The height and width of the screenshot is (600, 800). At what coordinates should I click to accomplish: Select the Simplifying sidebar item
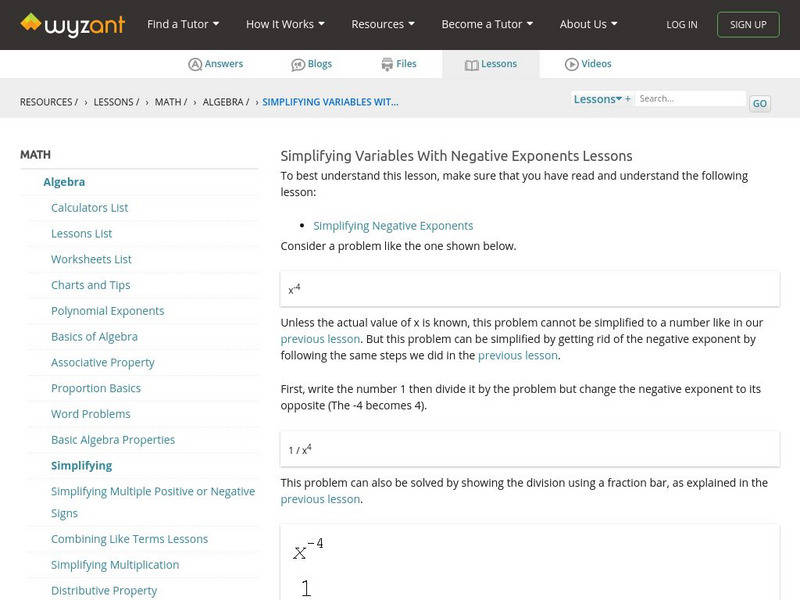(82, 466)
